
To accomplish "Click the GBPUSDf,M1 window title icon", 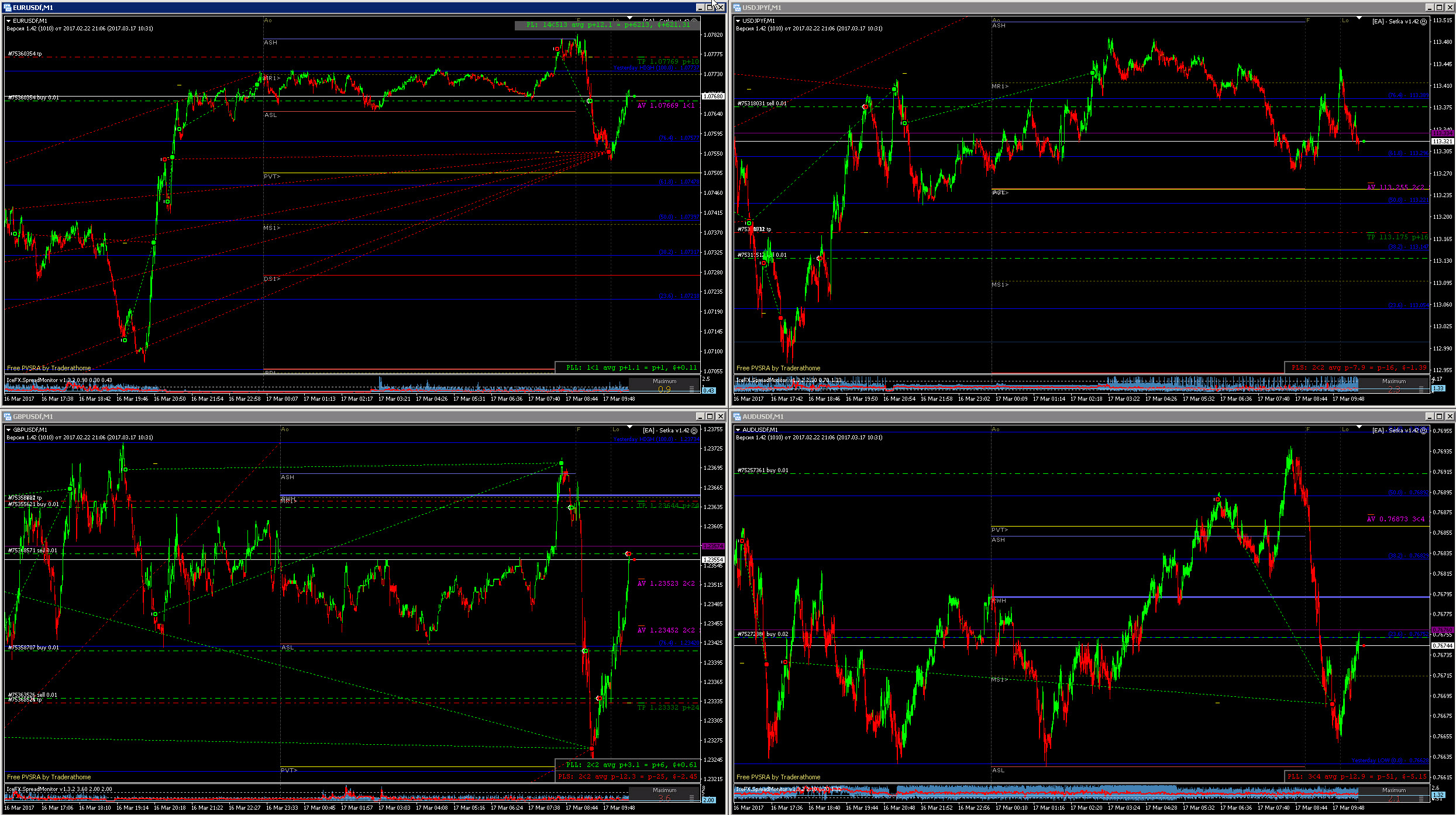I will [8, 417].
